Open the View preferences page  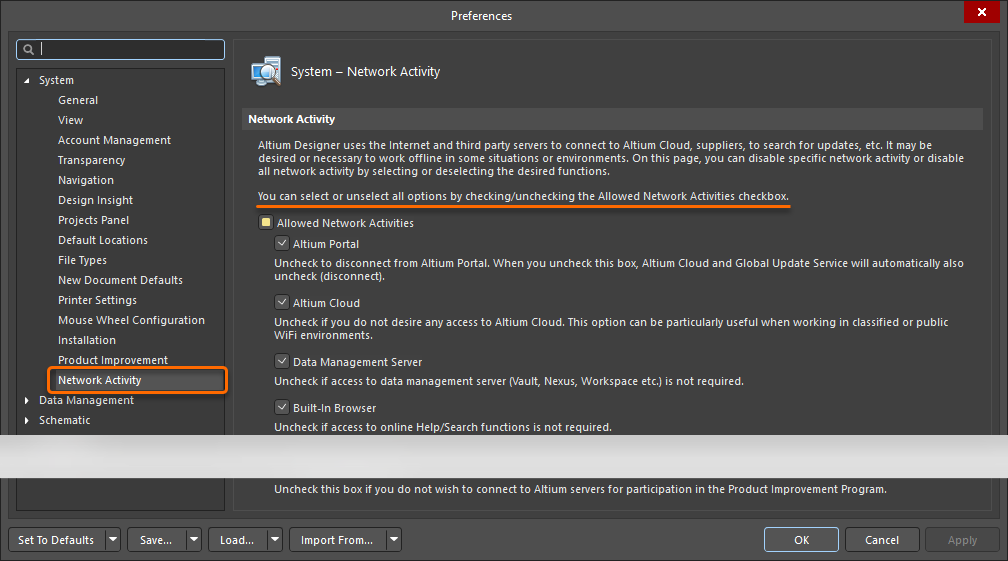pyautogui.click(x=70, y=120)
